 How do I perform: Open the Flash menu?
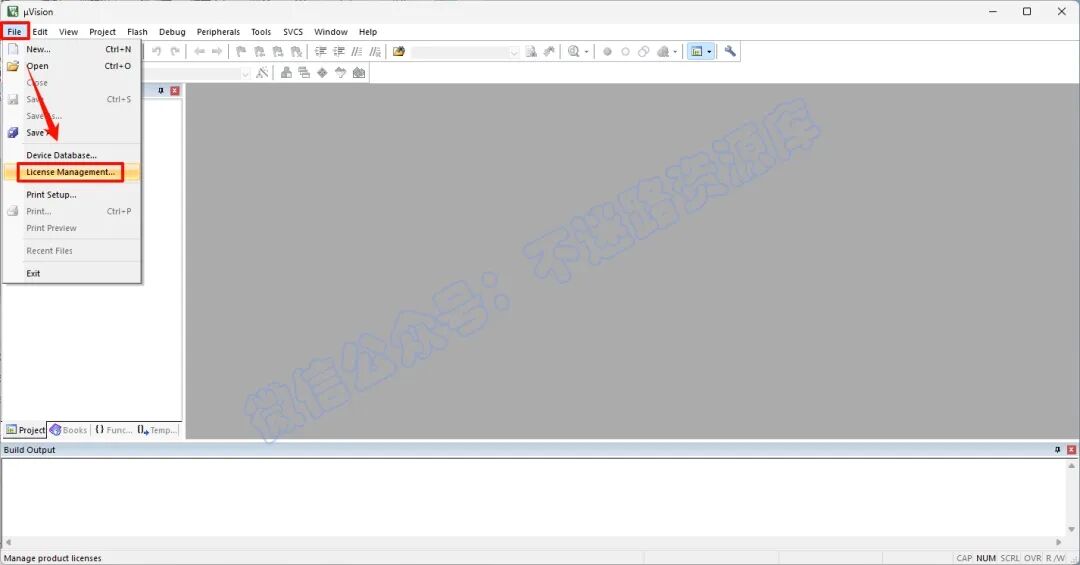click(137, 32)
